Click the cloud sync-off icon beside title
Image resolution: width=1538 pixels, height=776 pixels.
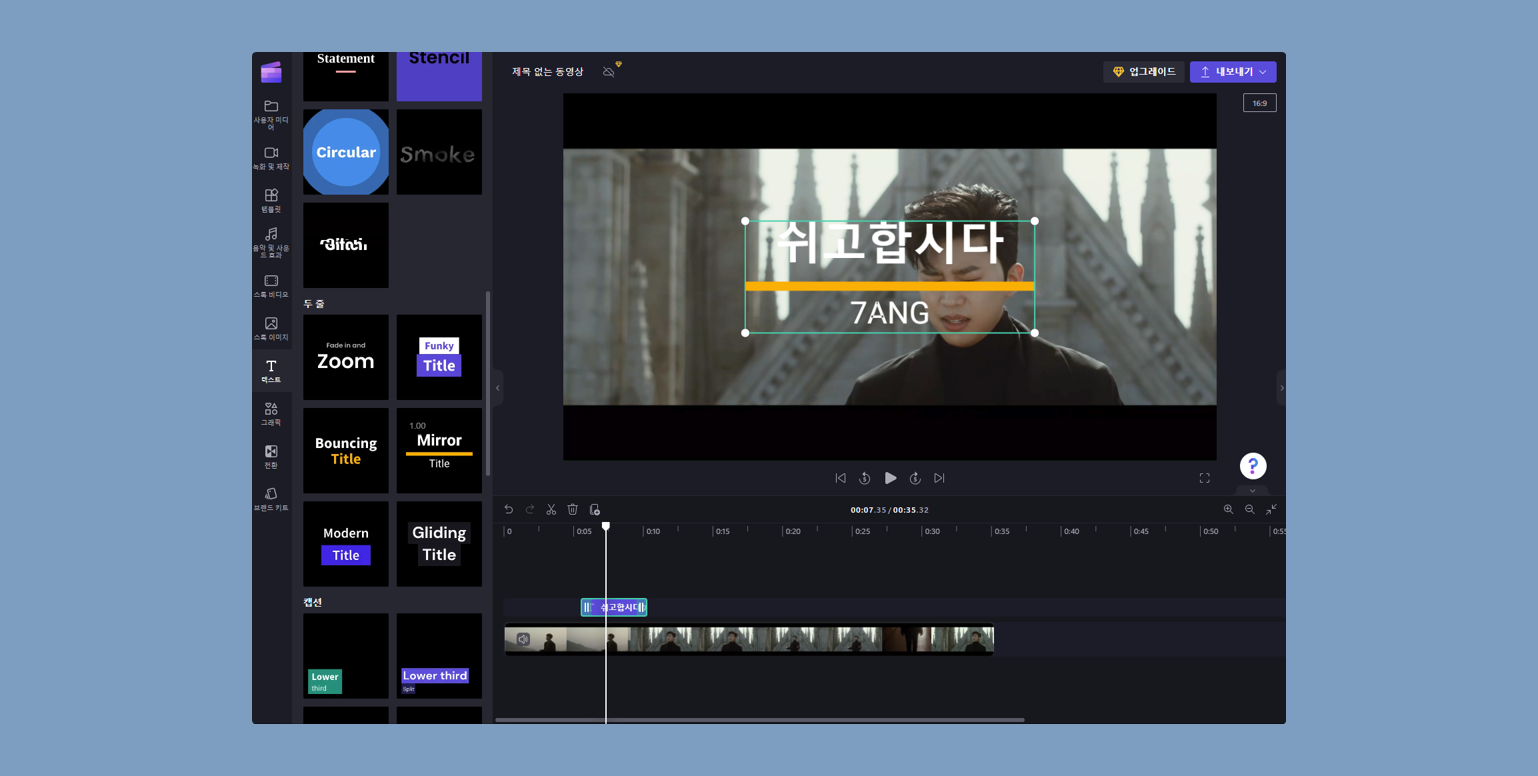609,72
